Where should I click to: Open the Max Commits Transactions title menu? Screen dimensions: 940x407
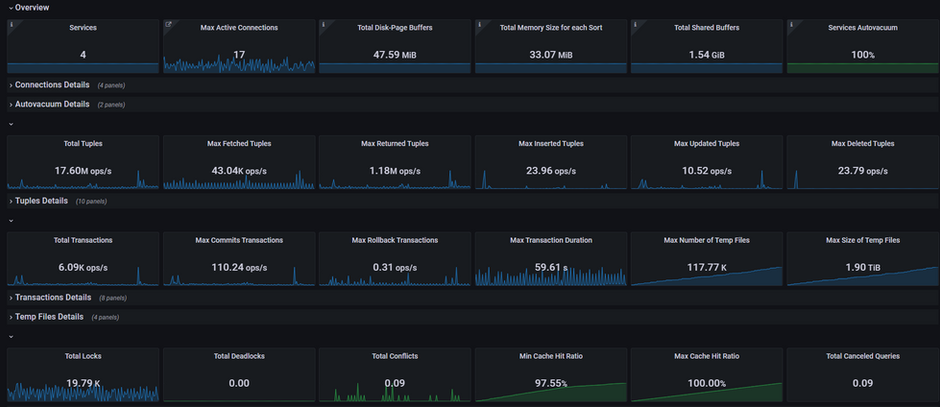click(239, 240)
